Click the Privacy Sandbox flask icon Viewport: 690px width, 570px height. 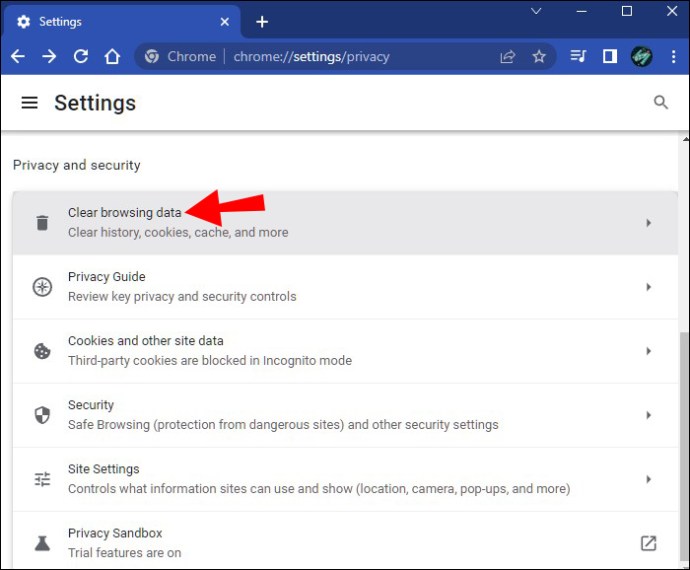(x=42, y=543)
